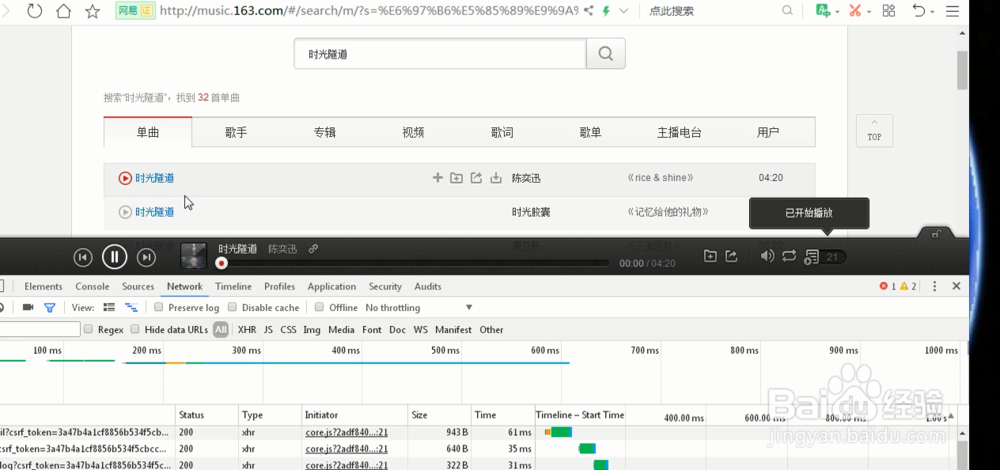Click the download icon in first song row
Screen dimensions: 1000x470
click(496, 178)
